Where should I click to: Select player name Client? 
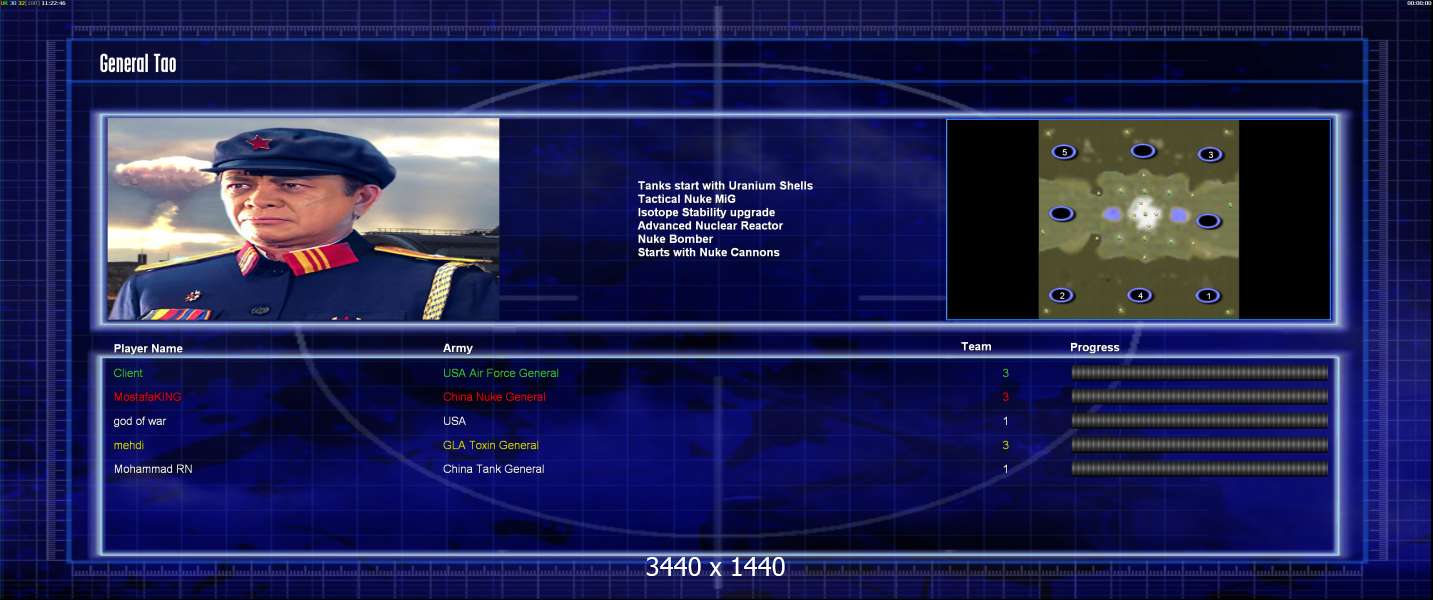coord(128,373)
